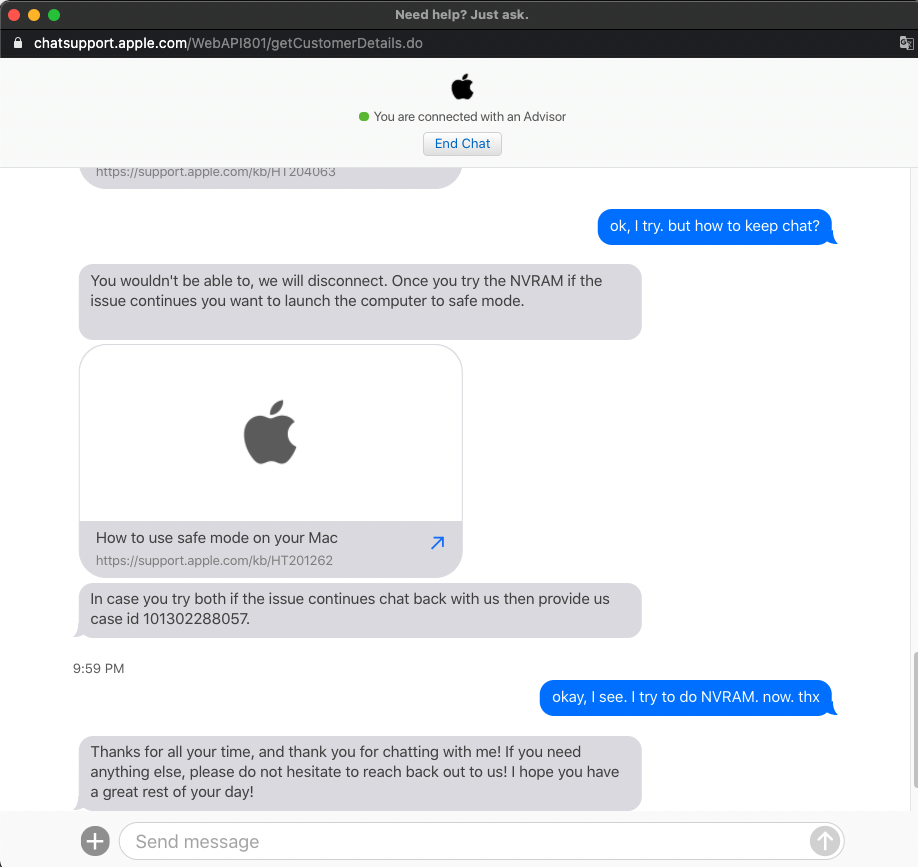Click How to use safe mode title

[x=217, y=537]
